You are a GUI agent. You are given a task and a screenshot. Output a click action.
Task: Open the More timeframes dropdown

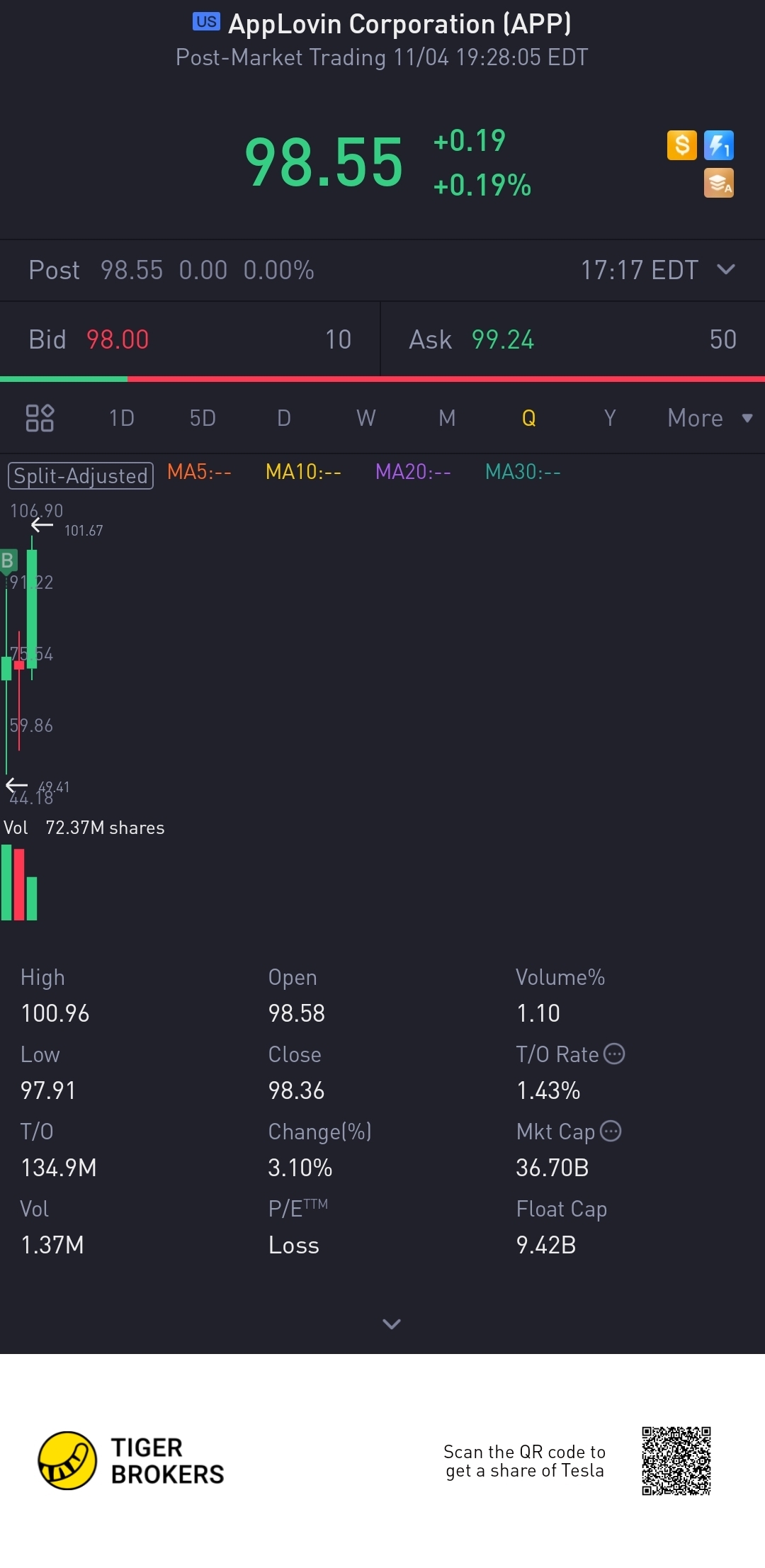tap(710, 418)
